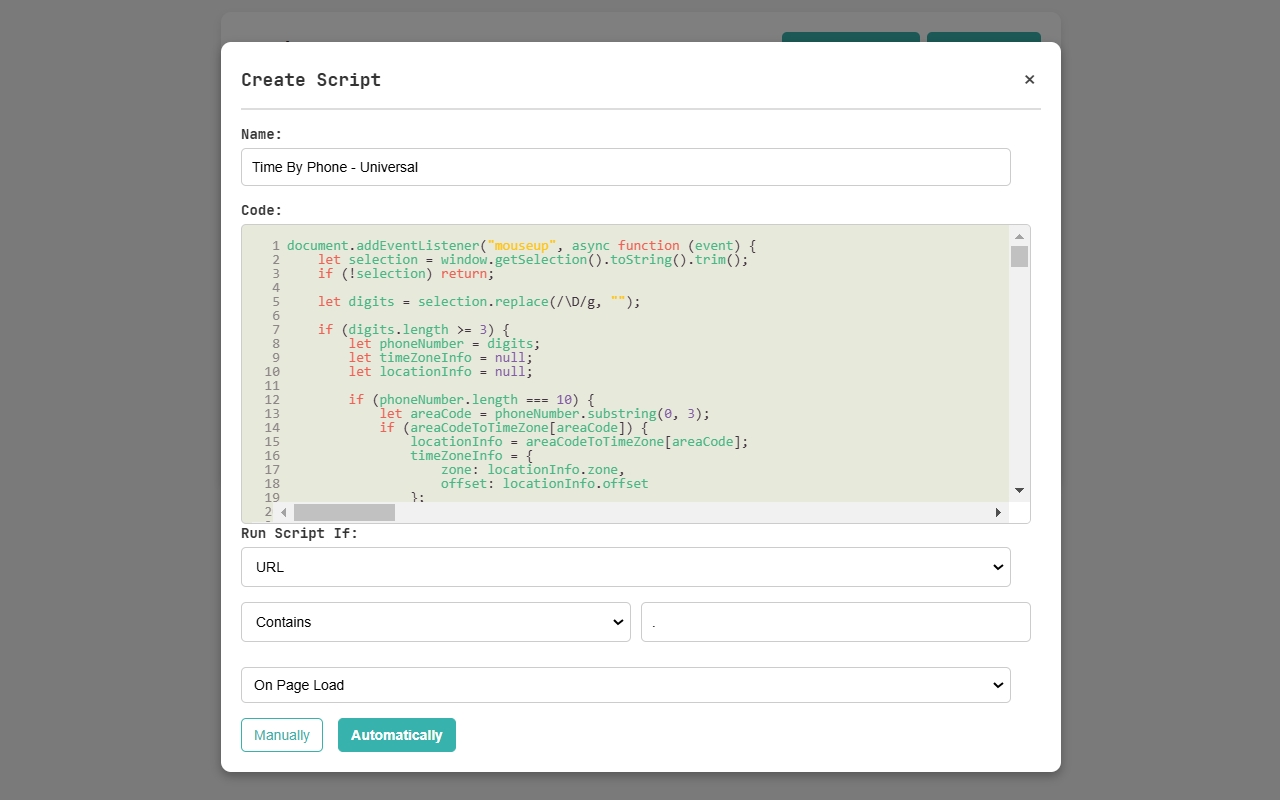Click the code editor scroll-up arrow
This screenshot has height=800, width=1280.
coord(1019,237)
